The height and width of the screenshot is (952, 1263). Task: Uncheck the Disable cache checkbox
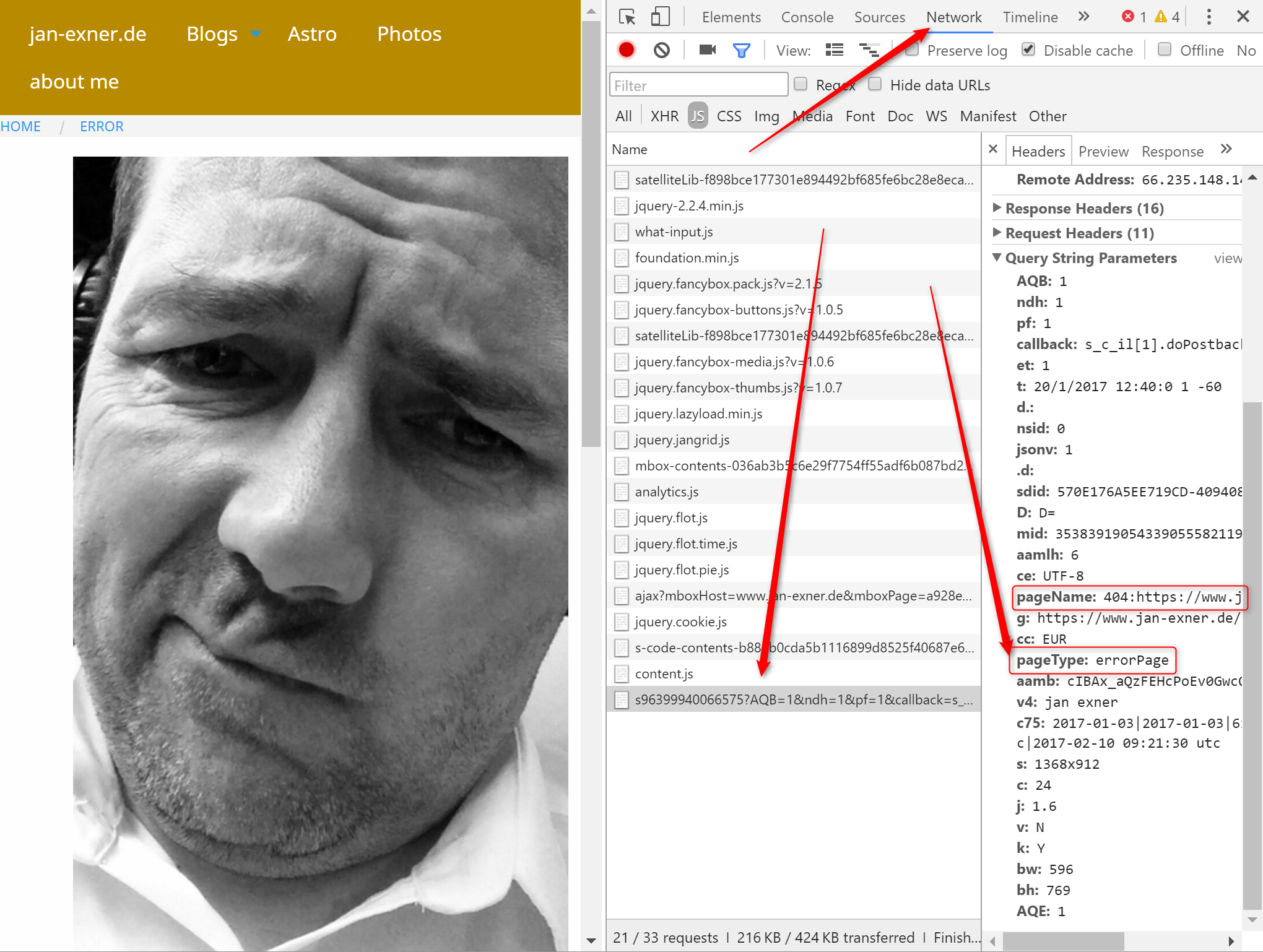click(x=1028, y=50)
